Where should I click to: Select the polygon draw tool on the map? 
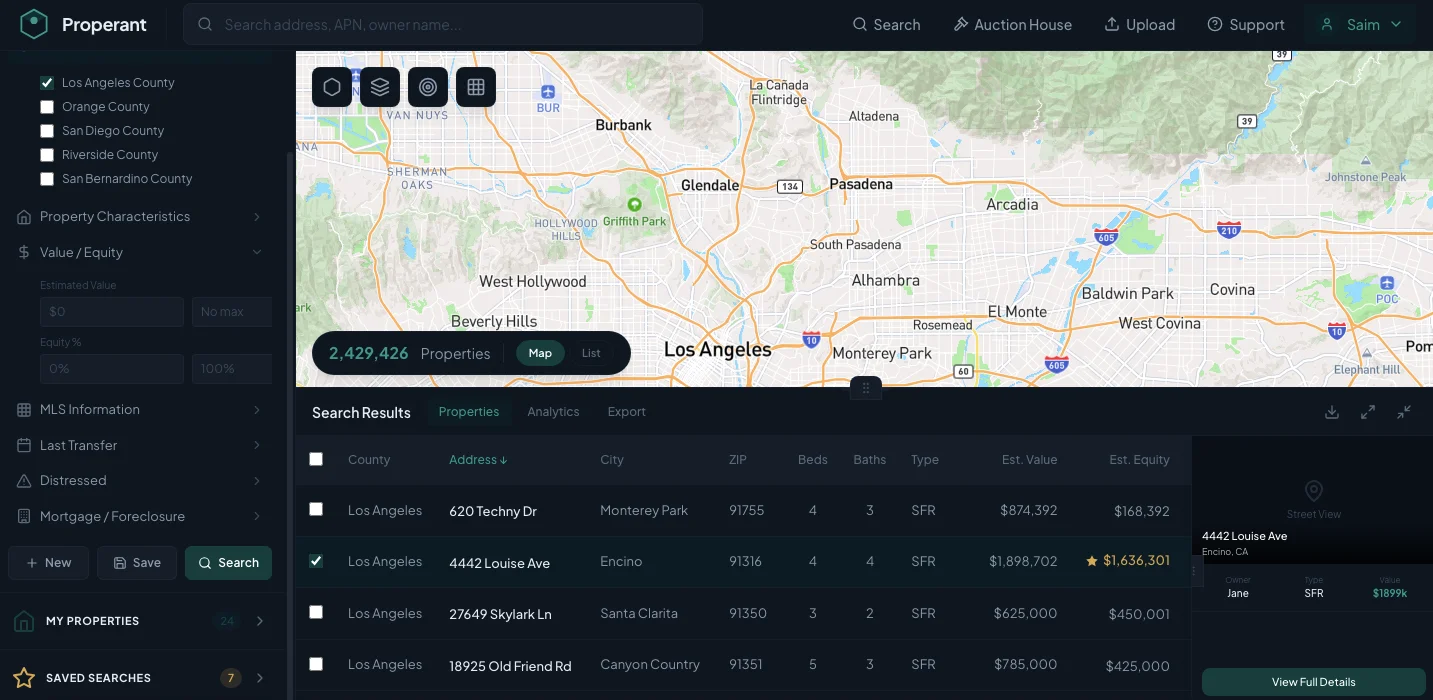tap(331, 87)
